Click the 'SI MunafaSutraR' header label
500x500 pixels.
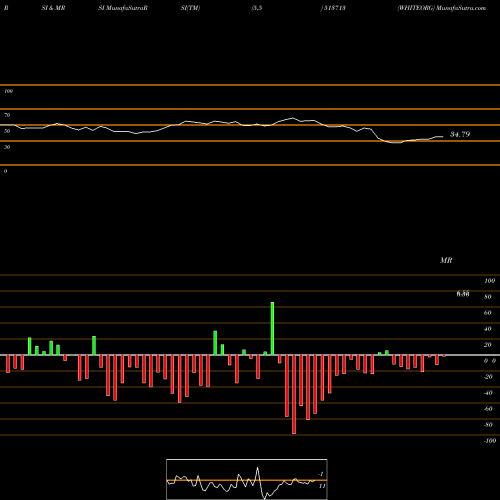(x=123, y=8)
